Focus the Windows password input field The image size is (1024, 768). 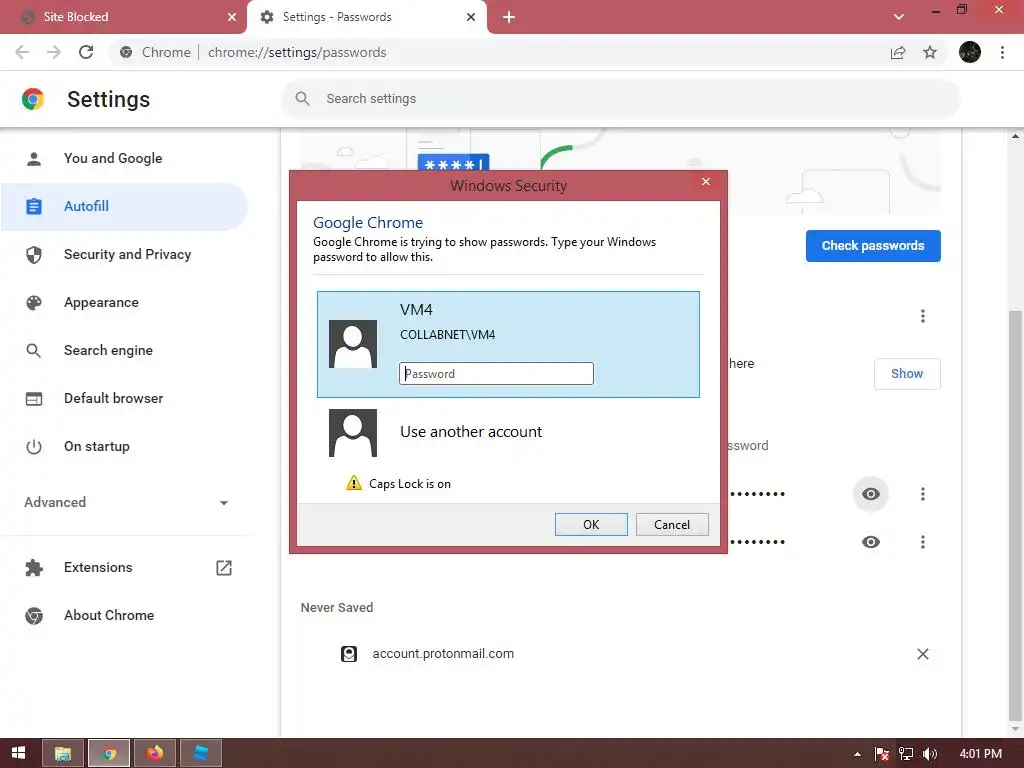(x=496, y=374)
